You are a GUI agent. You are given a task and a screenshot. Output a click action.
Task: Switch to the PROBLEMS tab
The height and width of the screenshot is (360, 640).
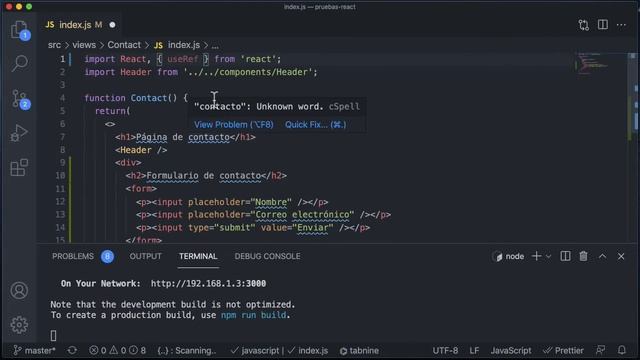[73, 256]
